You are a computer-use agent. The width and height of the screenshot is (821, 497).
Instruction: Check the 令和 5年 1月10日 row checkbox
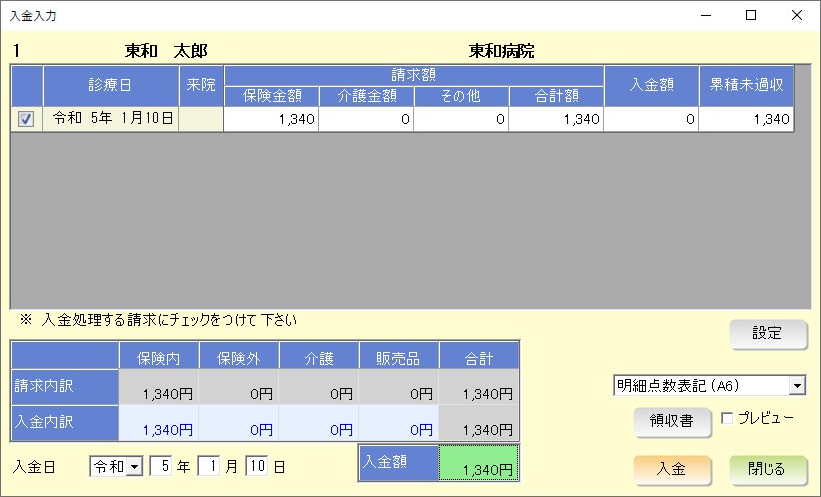[26, 119]
